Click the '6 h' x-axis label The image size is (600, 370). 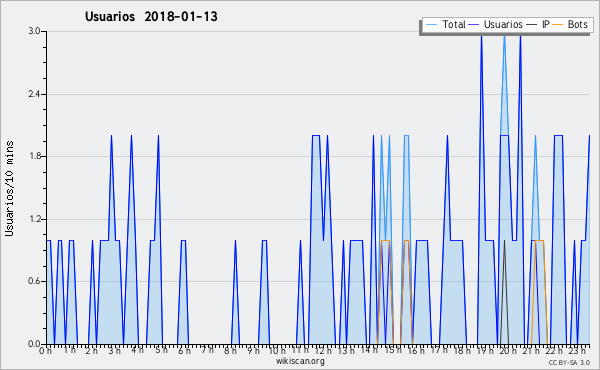tap(184, 351)
